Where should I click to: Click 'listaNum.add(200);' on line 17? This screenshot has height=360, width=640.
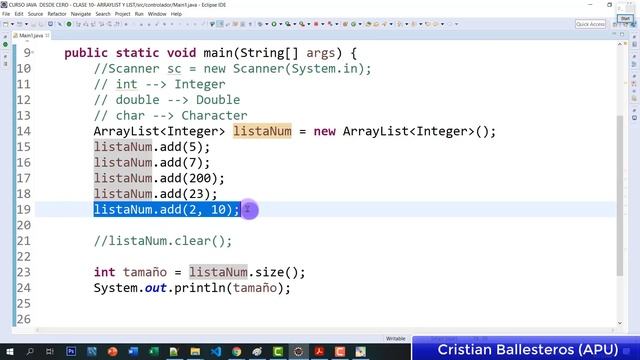pos(159,178)
